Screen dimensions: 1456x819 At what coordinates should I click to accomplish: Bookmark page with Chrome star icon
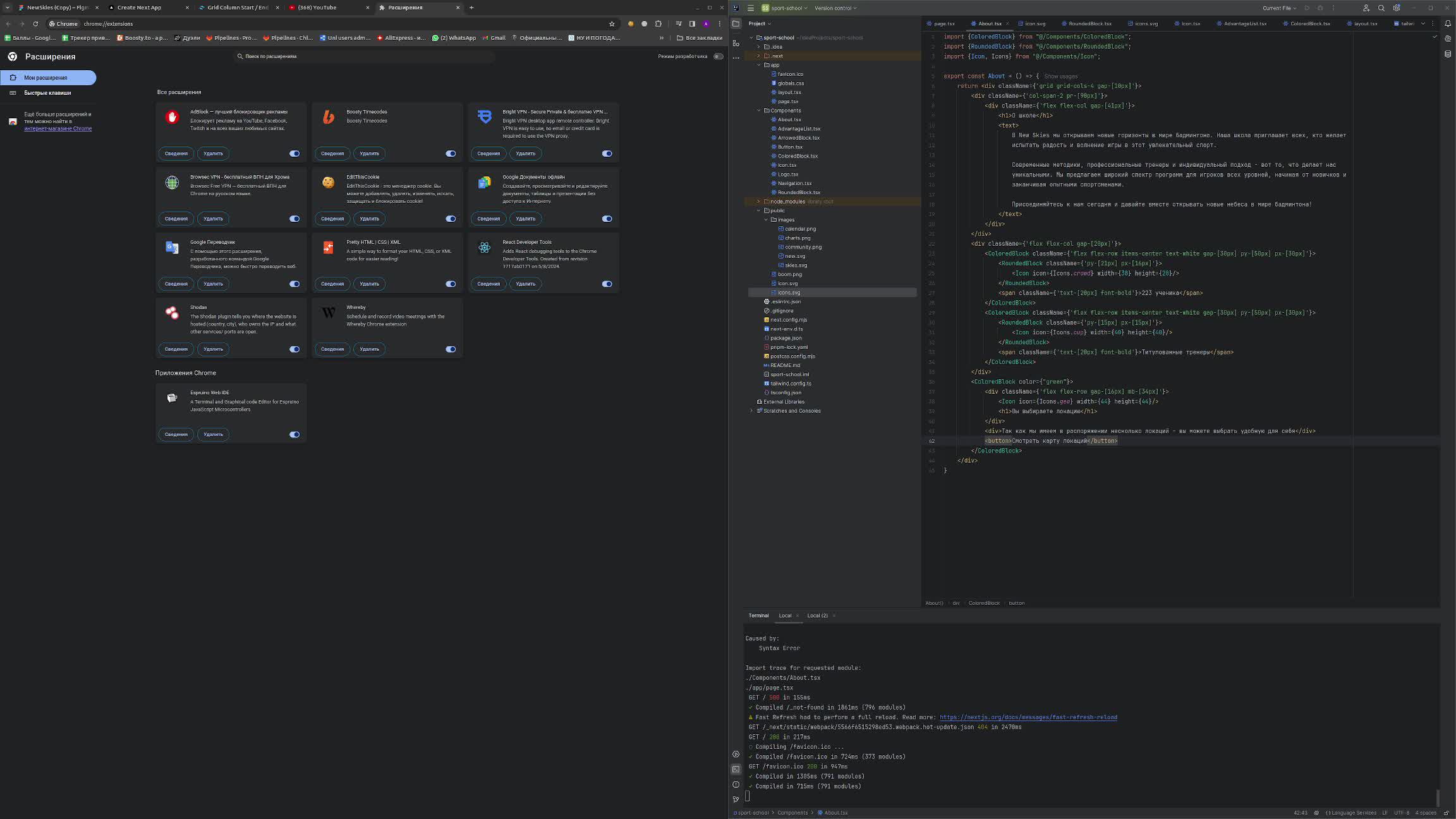[611, 24]
